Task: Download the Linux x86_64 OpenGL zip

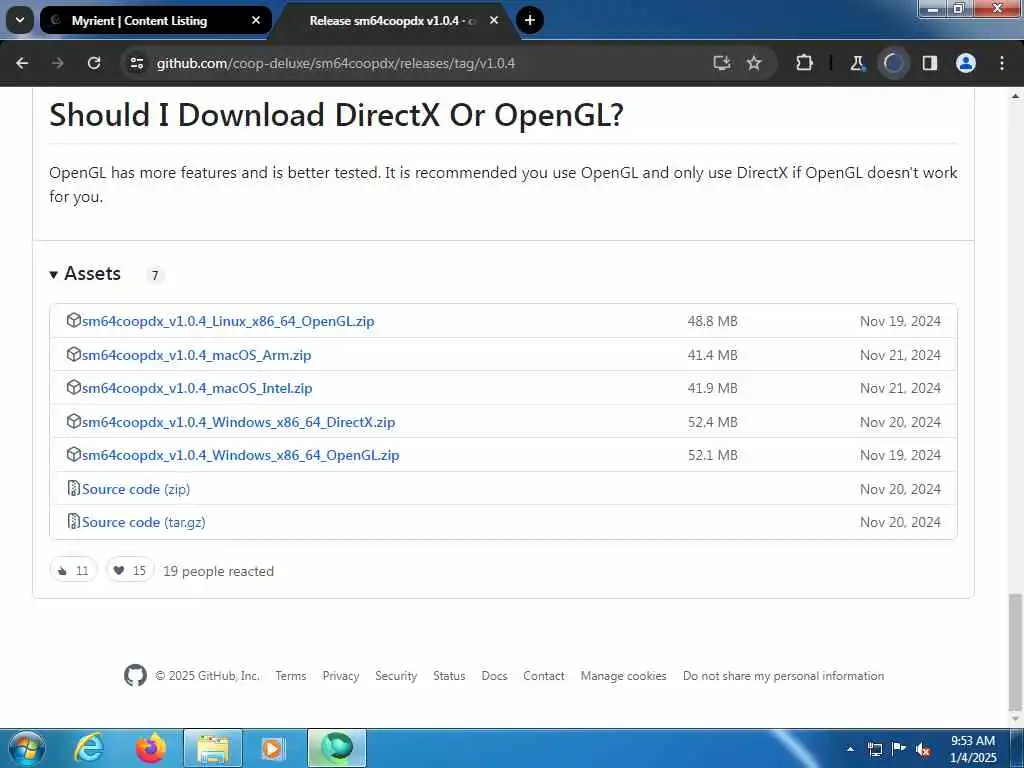Action: tap(228, 321)
